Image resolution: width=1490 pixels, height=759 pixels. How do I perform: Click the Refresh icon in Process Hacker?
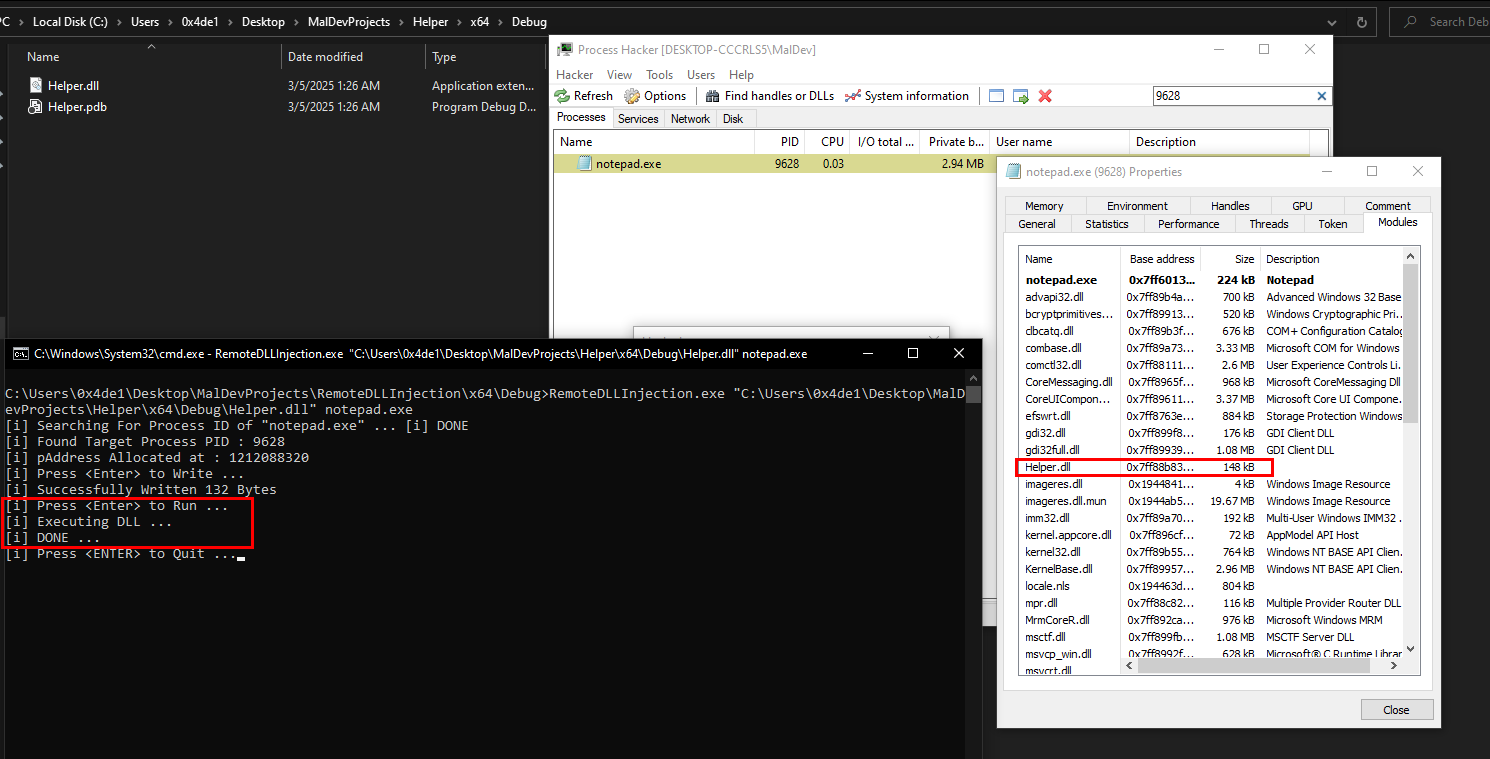[x=563, y=96]
